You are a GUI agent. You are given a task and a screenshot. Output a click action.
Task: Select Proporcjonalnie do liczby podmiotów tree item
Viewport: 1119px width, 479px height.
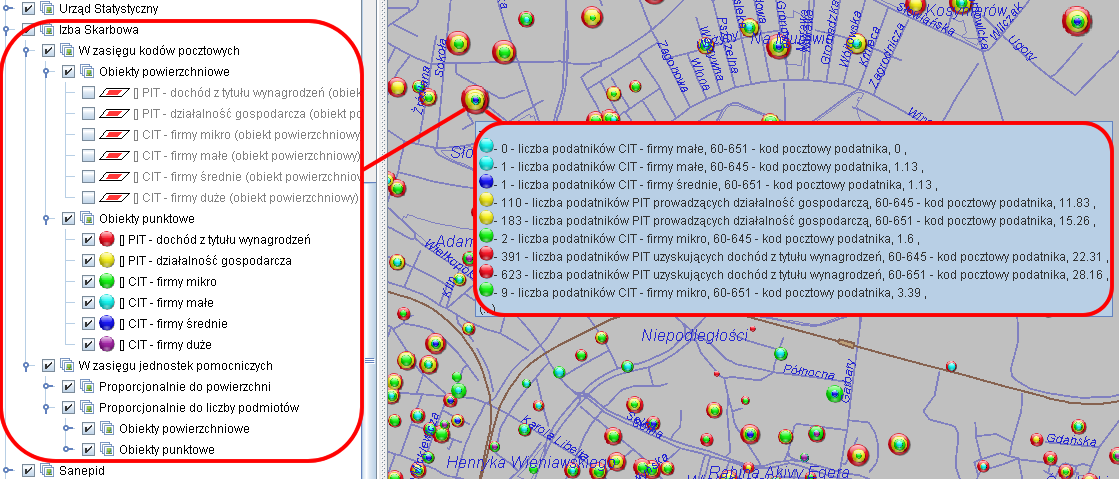(x=198, y=408)
